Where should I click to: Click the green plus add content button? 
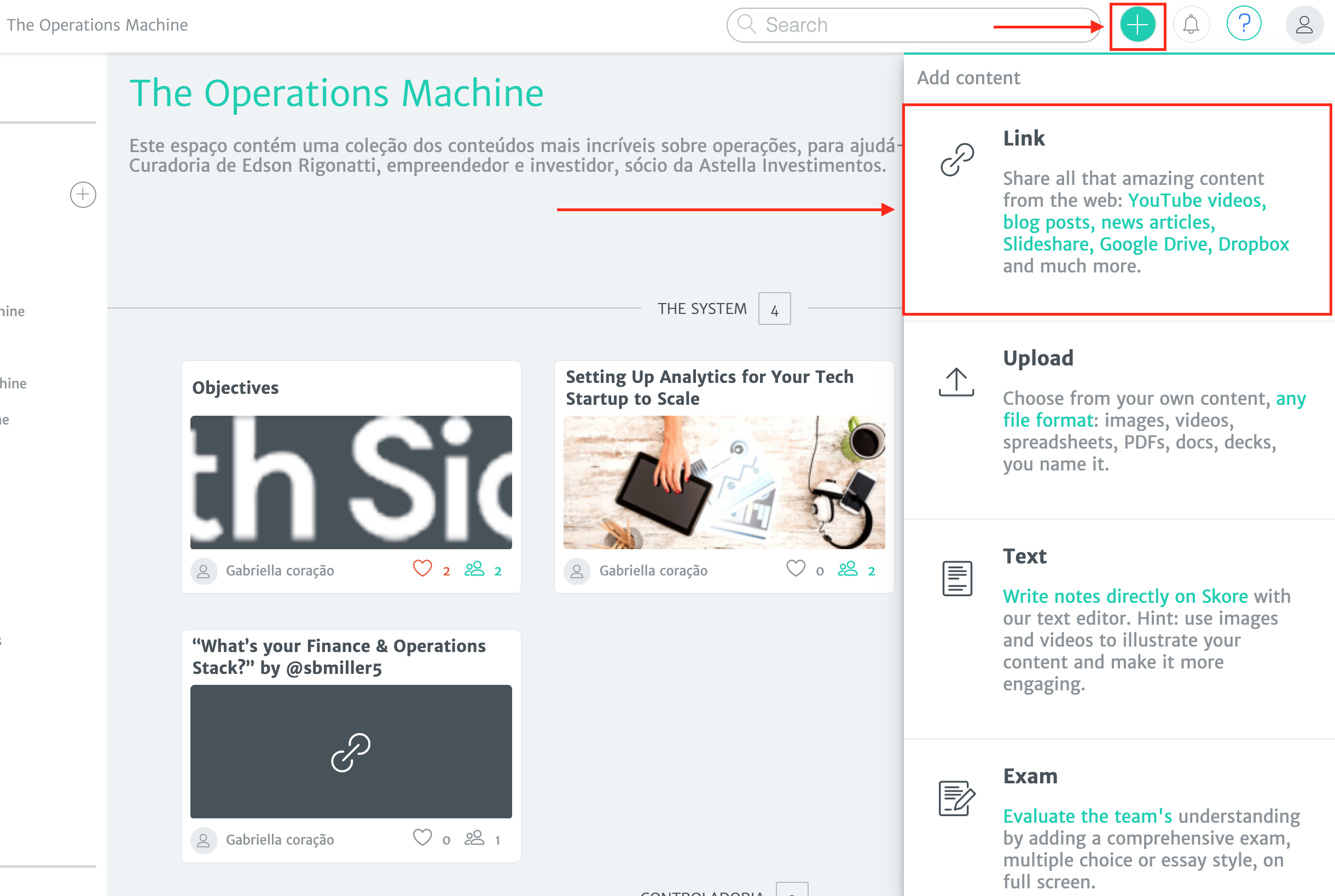click(1137, 25)
